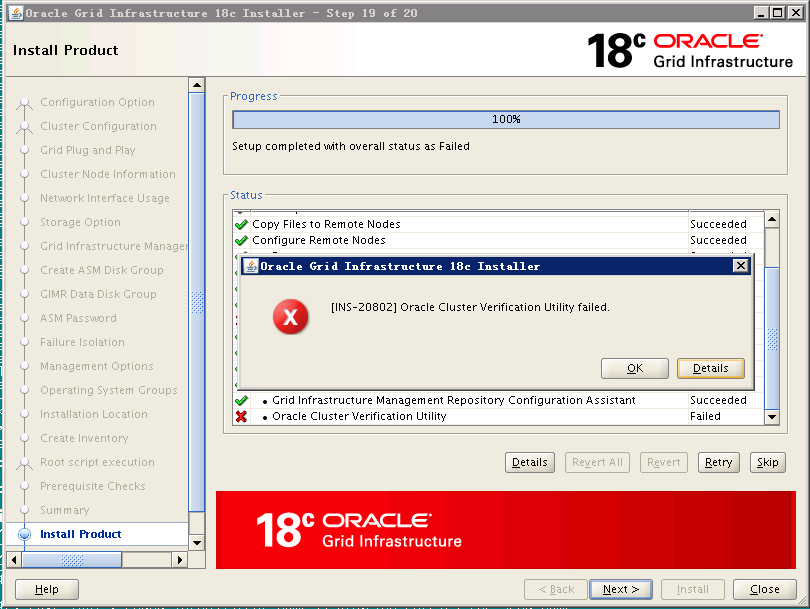This screenshot has width=810, height=609.
Task: Click green checkmark beside Configure Remote Nodes
Action: click(x=241, y=240)
